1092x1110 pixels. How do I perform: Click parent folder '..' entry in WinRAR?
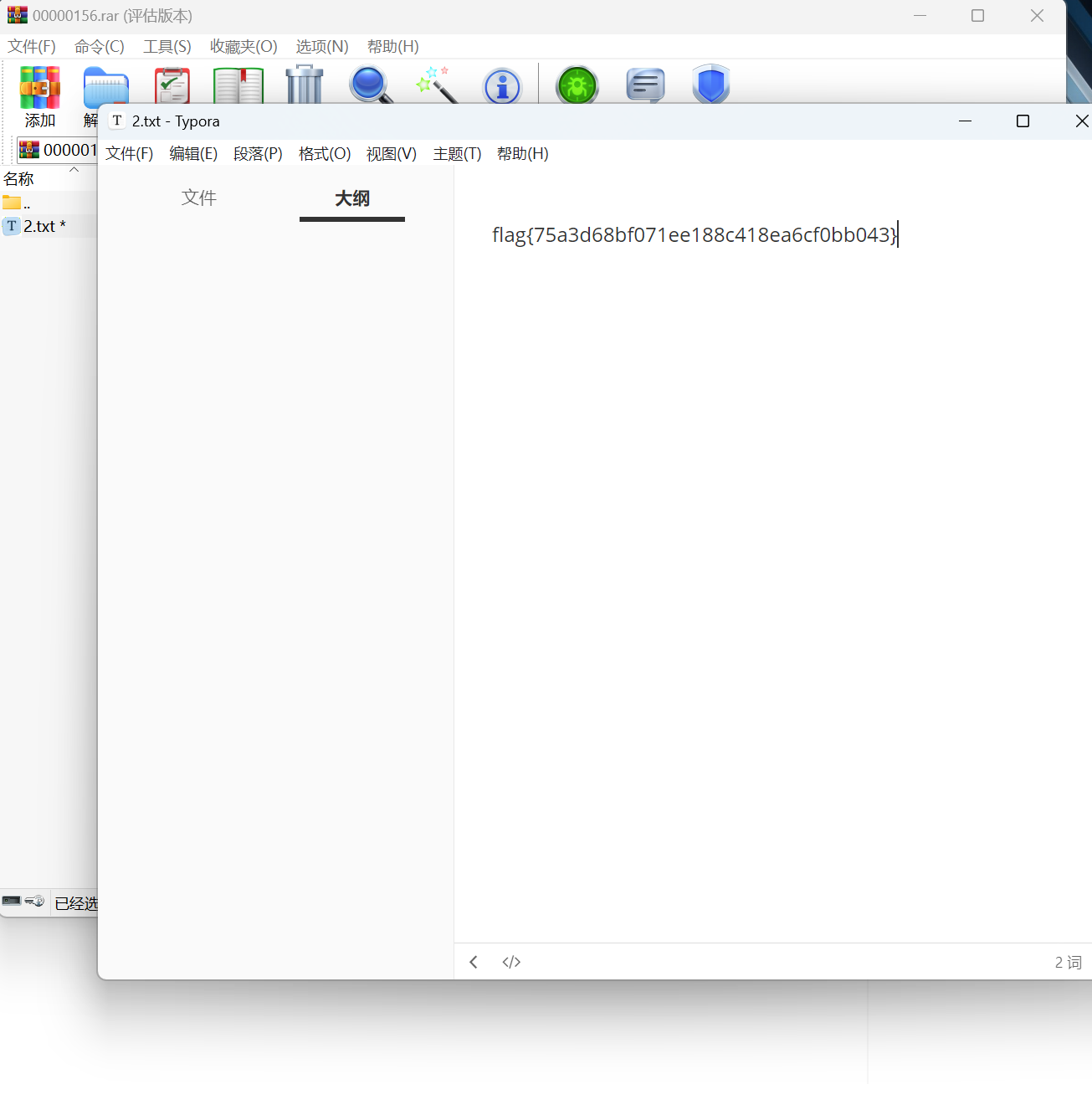tap(17, 203)
